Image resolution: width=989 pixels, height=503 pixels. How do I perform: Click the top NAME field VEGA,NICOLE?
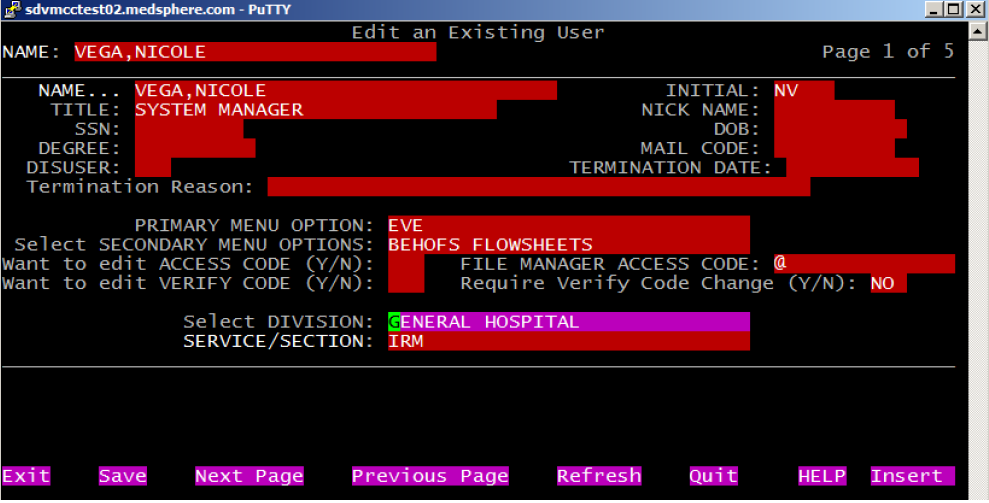click(x=255, y=52)
